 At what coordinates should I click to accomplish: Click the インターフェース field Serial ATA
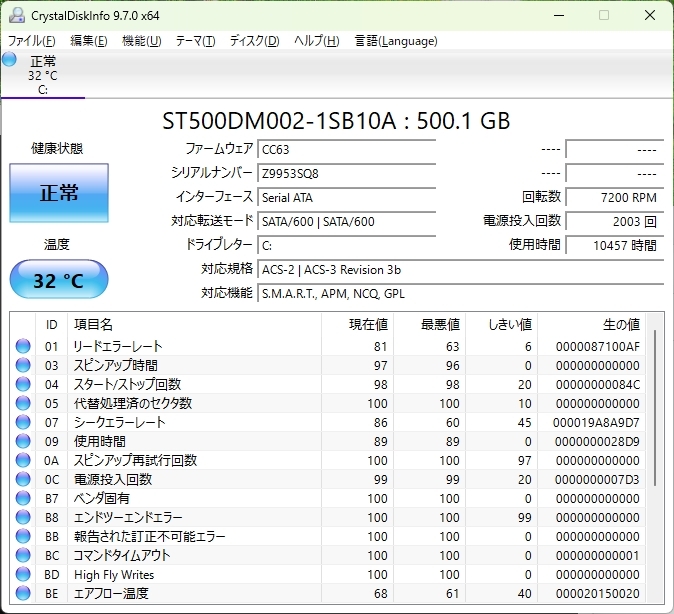[346, 197]
